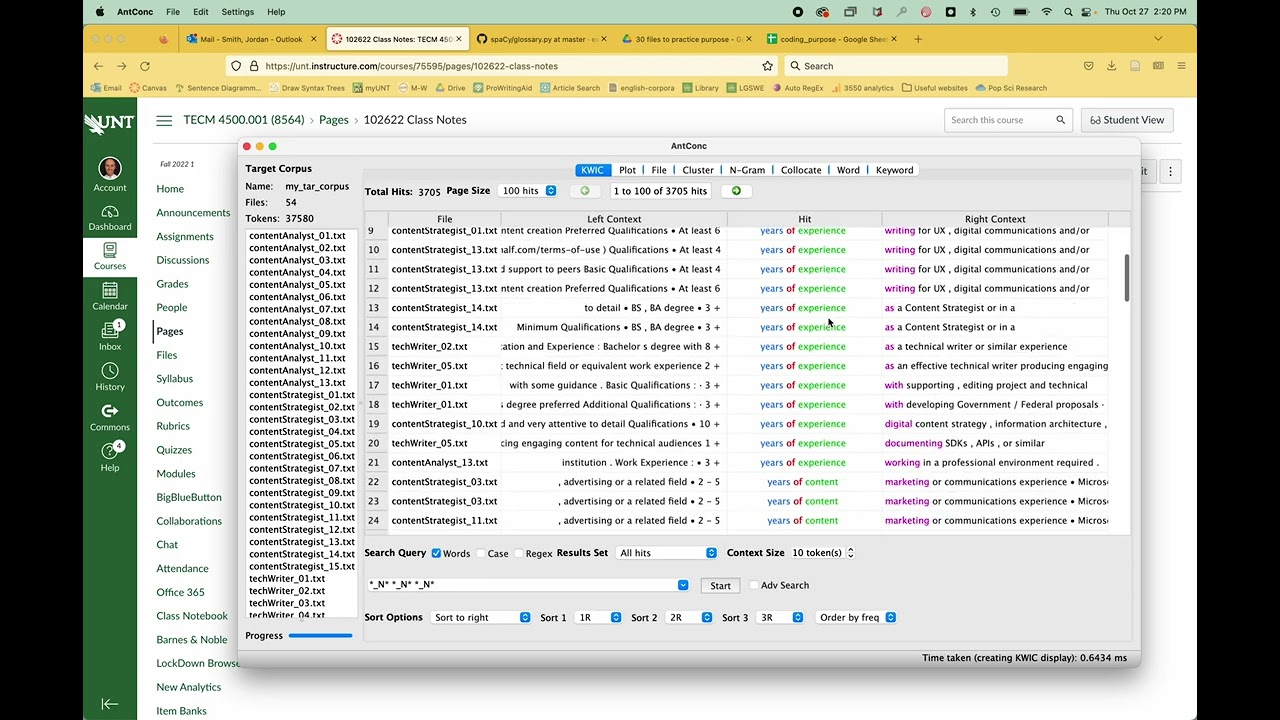
Task: Open Canvas global menu hamburger icon
Action: coord(164,120)
